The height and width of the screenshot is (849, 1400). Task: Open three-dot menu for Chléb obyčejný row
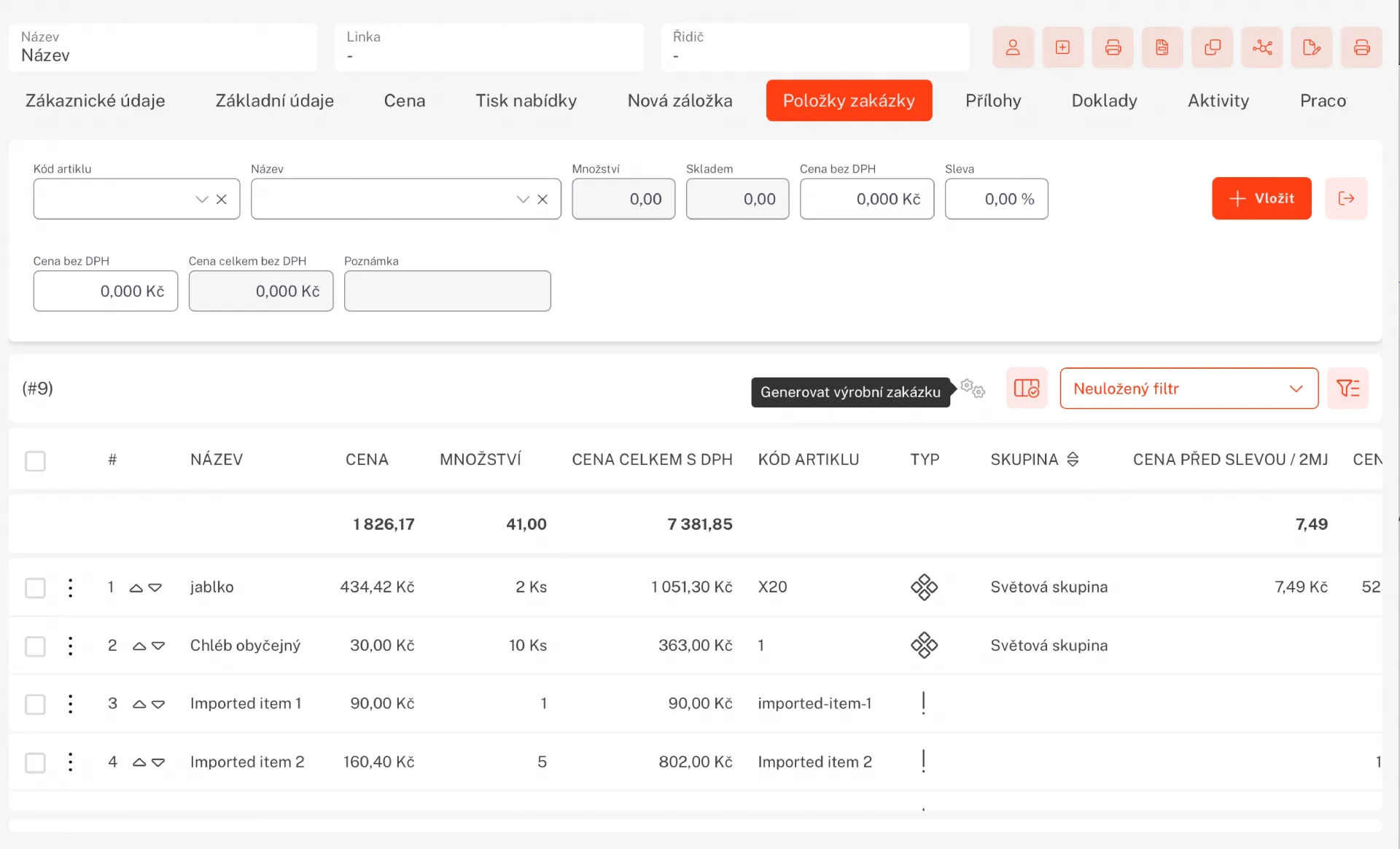(71, 646)
